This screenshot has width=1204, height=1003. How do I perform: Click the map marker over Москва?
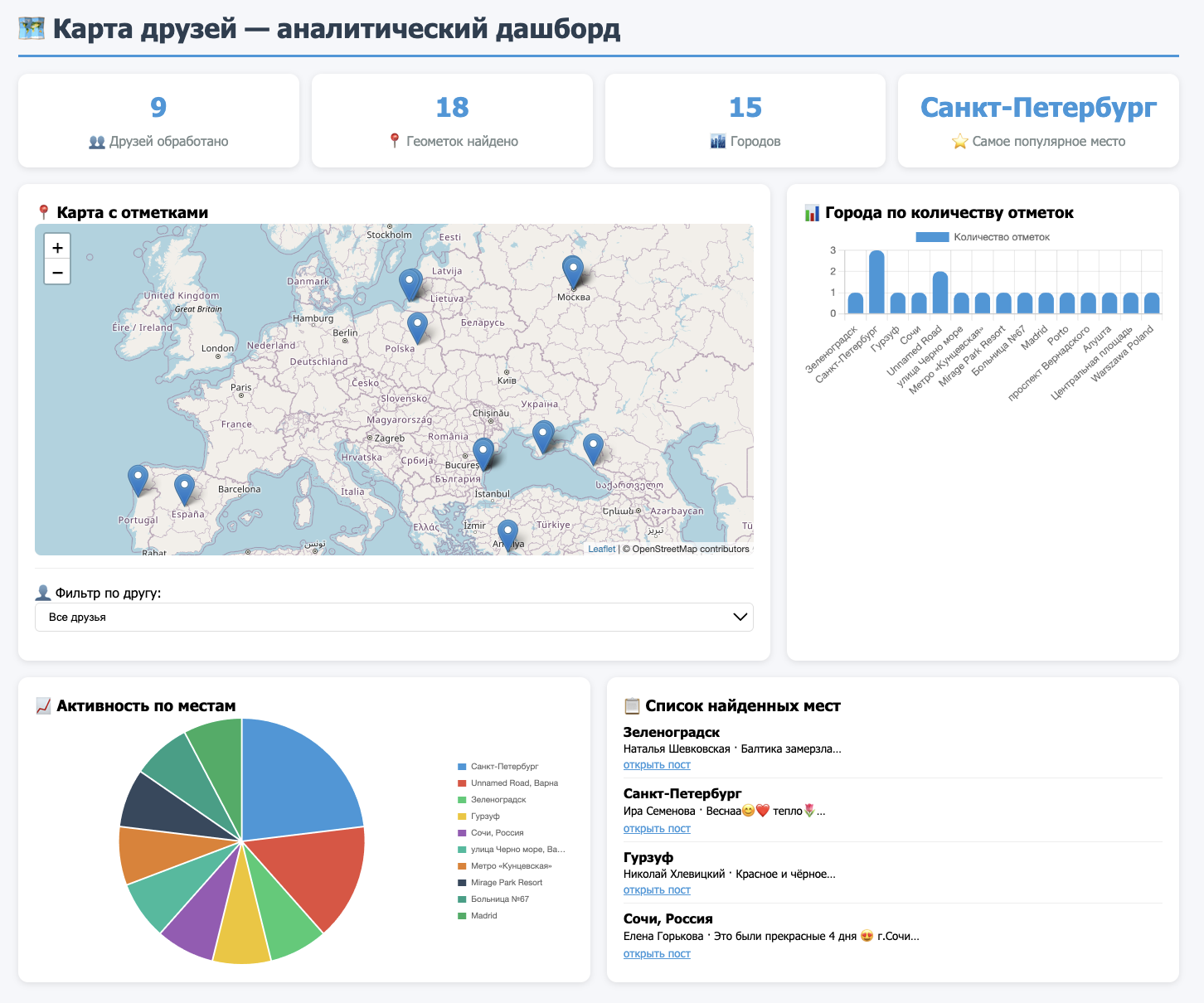[573, 271]
